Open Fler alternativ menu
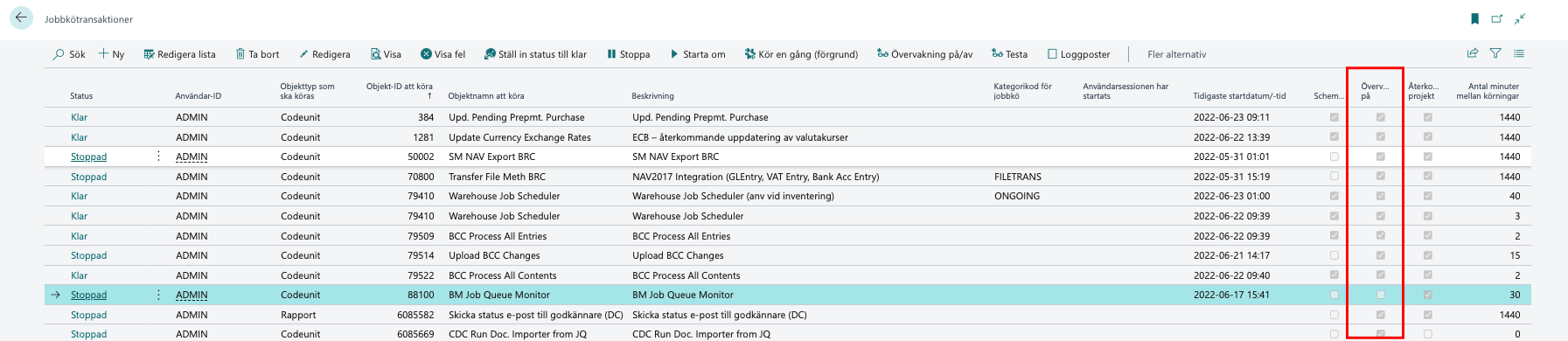Image resolution: width=1568 pixels, height=341 pixels. coord(1176,54)
